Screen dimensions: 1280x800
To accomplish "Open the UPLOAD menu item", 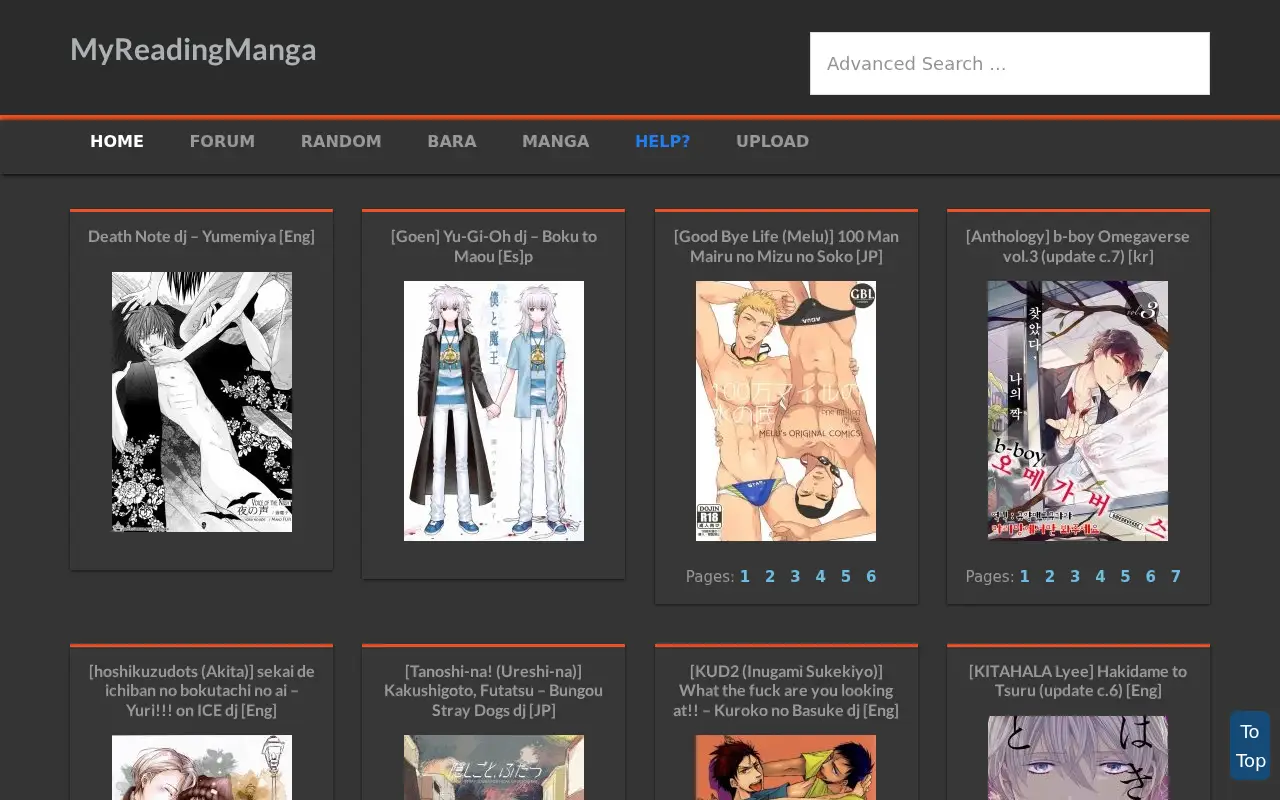I will [x=773, y=141].
